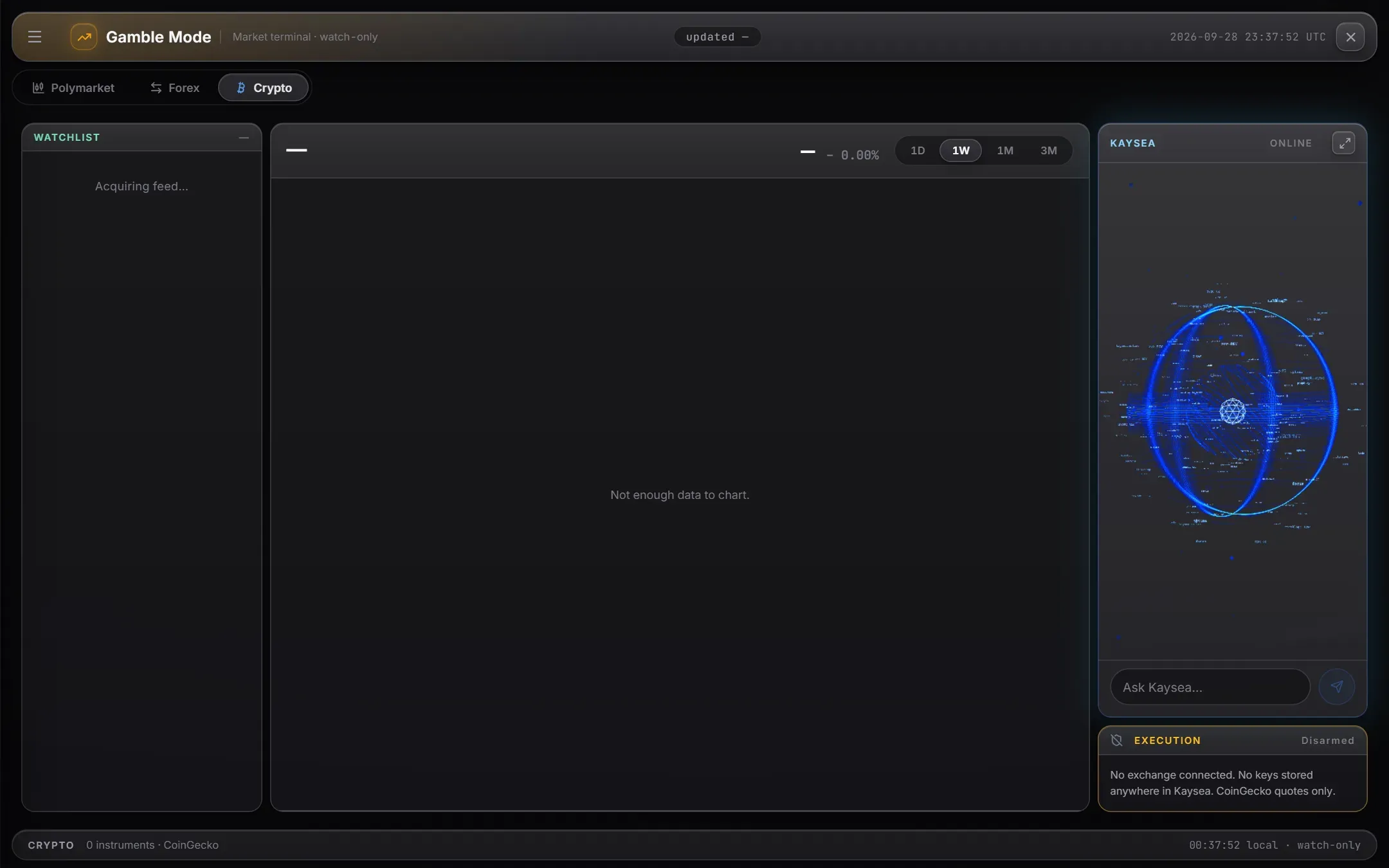This screenshot has width=1389, height=868.
Task: Switch to the Forex tab
Action: (x=175, y=87)
